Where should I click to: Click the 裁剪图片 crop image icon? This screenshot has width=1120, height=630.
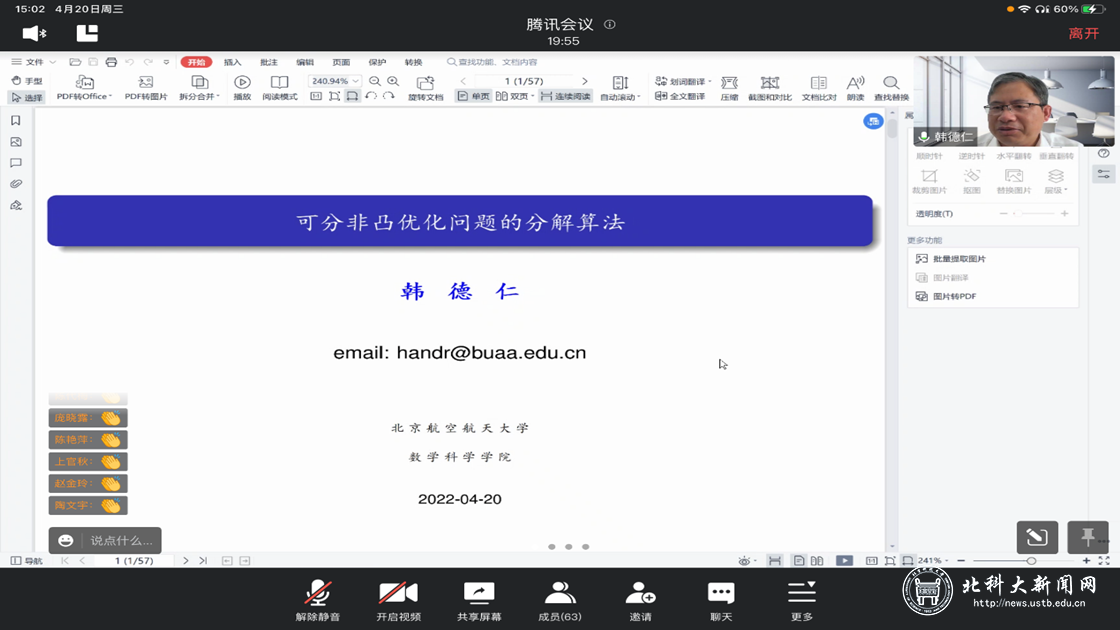(x=931, y=178)
